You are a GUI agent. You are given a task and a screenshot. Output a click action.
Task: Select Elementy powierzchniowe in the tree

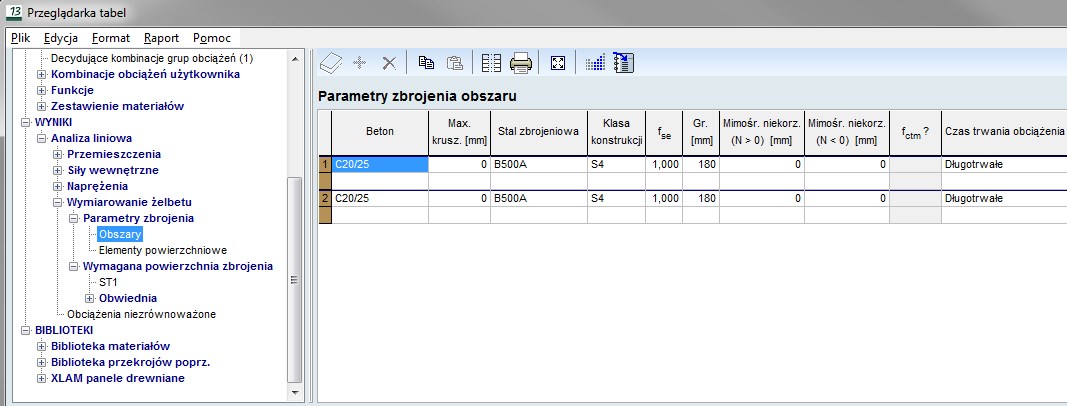click(163, 250)
